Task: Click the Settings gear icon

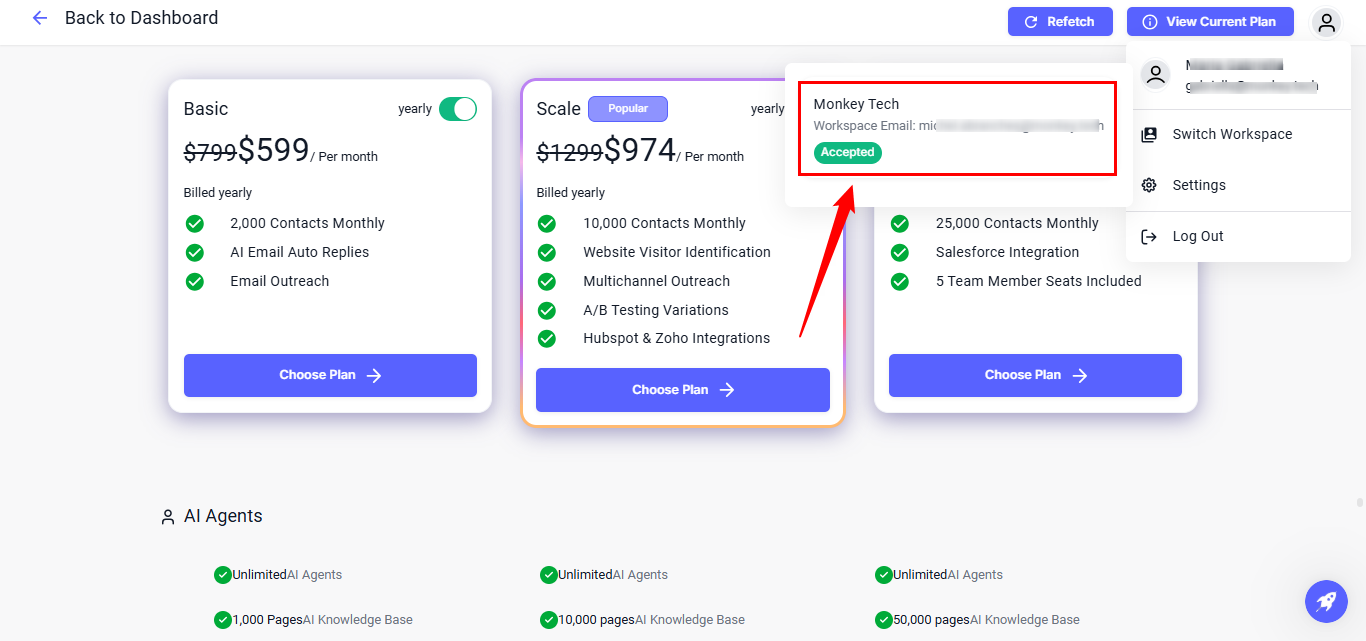Action: [1149, 185]
